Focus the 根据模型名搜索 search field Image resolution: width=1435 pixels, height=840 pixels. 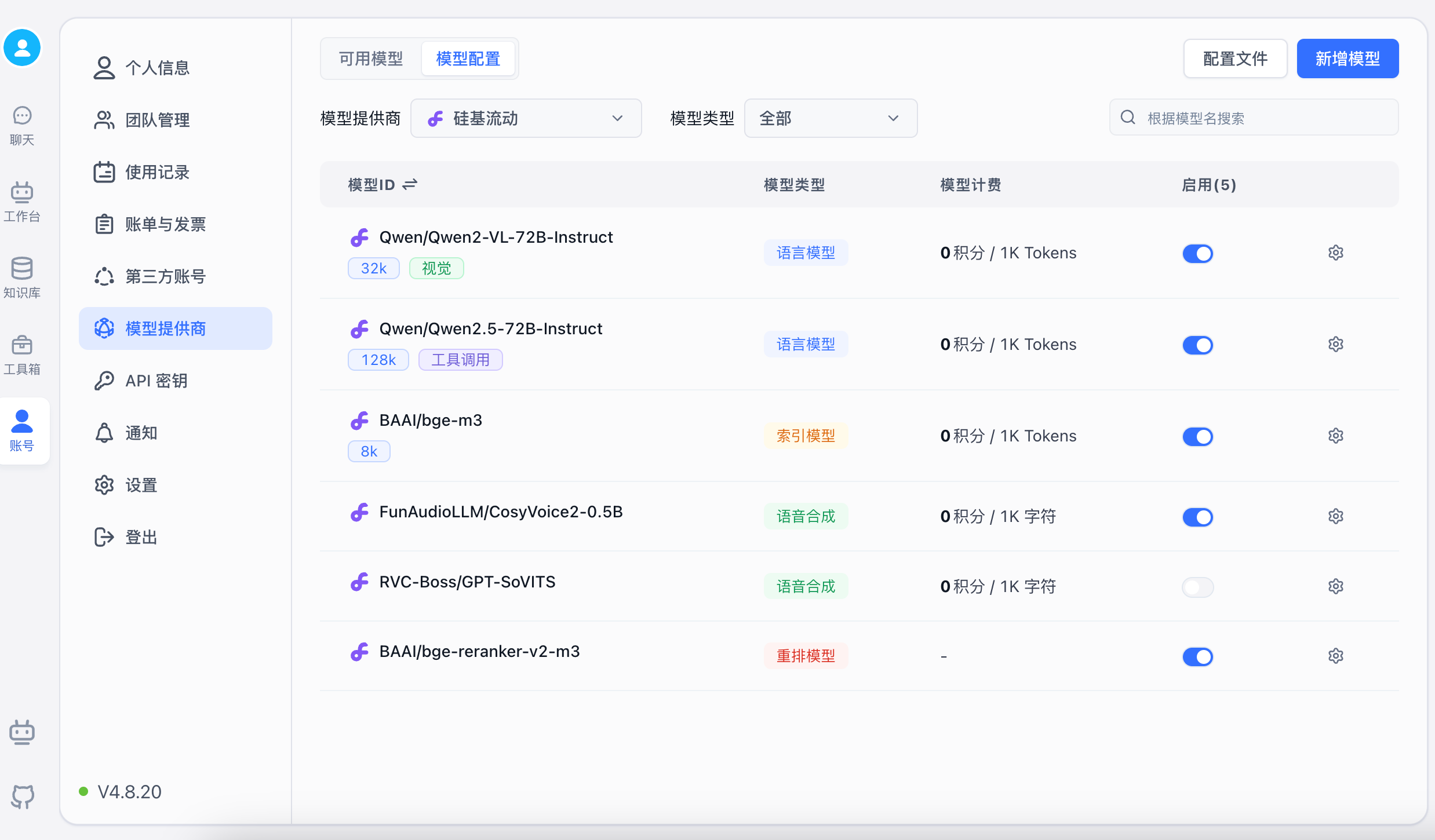[x=1263, y=118]
